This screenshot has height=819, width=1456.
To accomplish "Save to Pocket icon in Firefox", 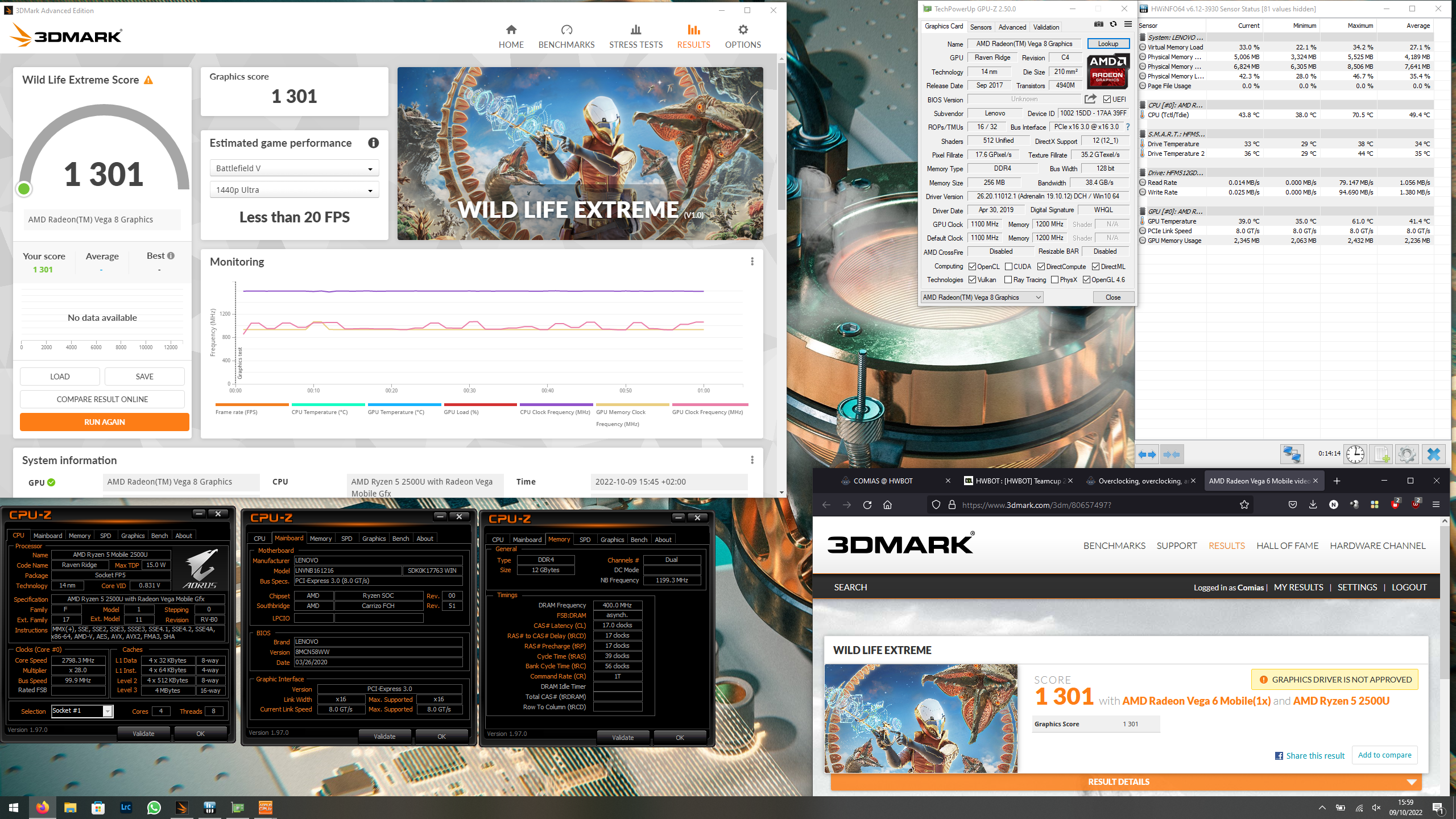I will [x=1293, y=505].
